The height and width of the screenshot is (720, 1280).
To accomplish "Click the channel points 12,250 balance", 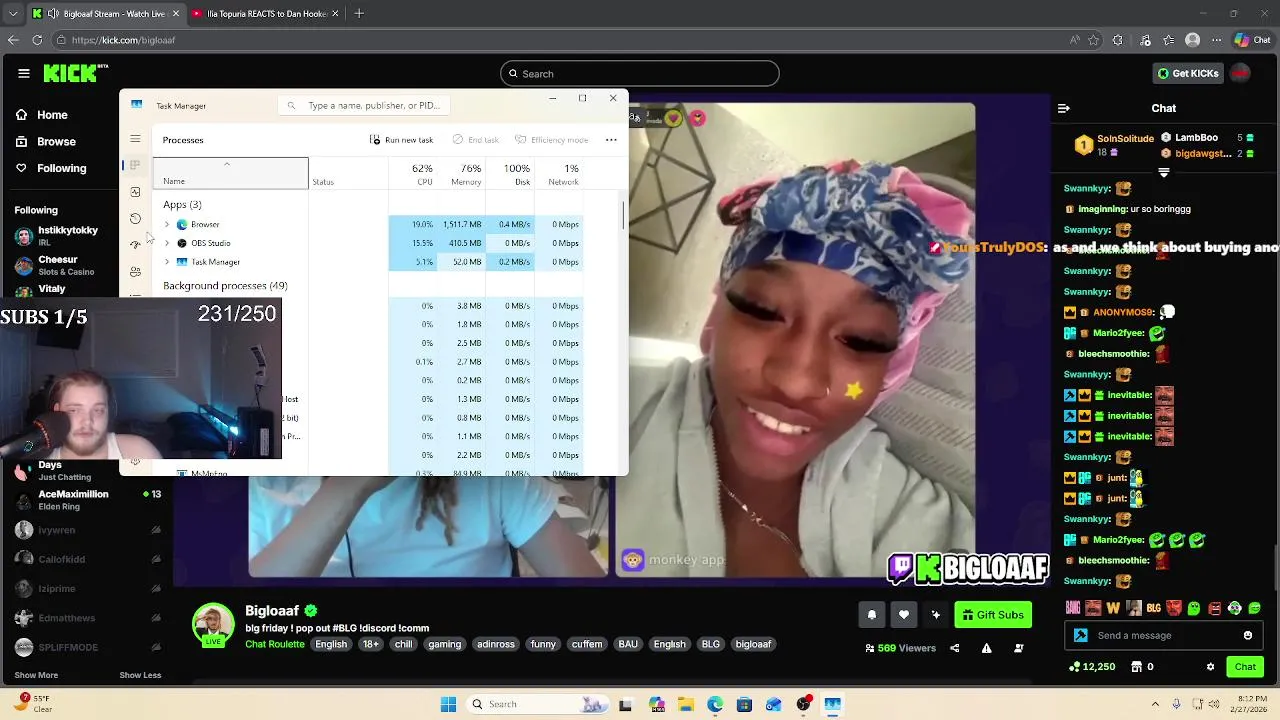I will [x=1092, y=667].
